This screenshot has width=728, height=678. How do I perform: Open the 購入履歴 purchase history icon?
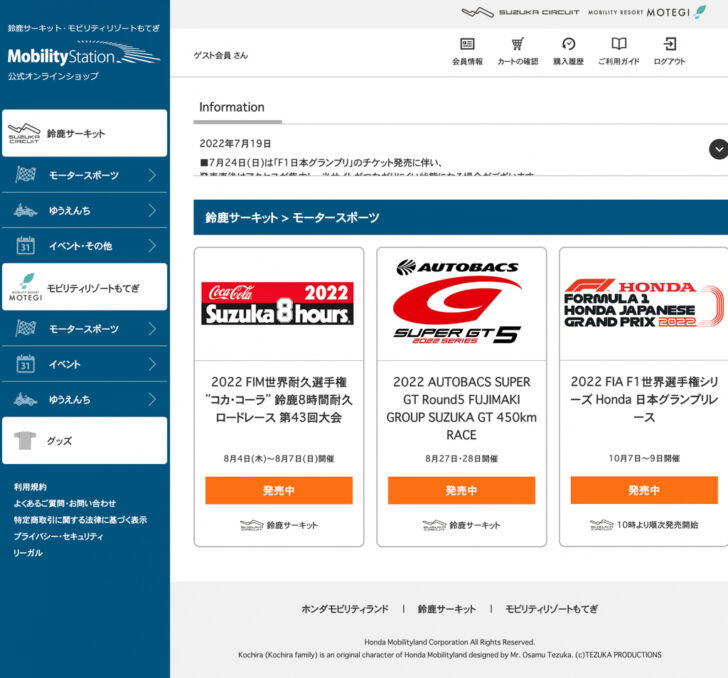pyautogui.click(x=568, y=44)
